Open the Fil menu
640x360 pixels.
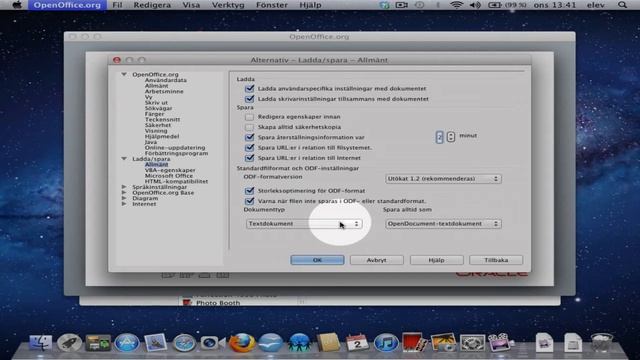pyautogui.click(x=117, y=5)
